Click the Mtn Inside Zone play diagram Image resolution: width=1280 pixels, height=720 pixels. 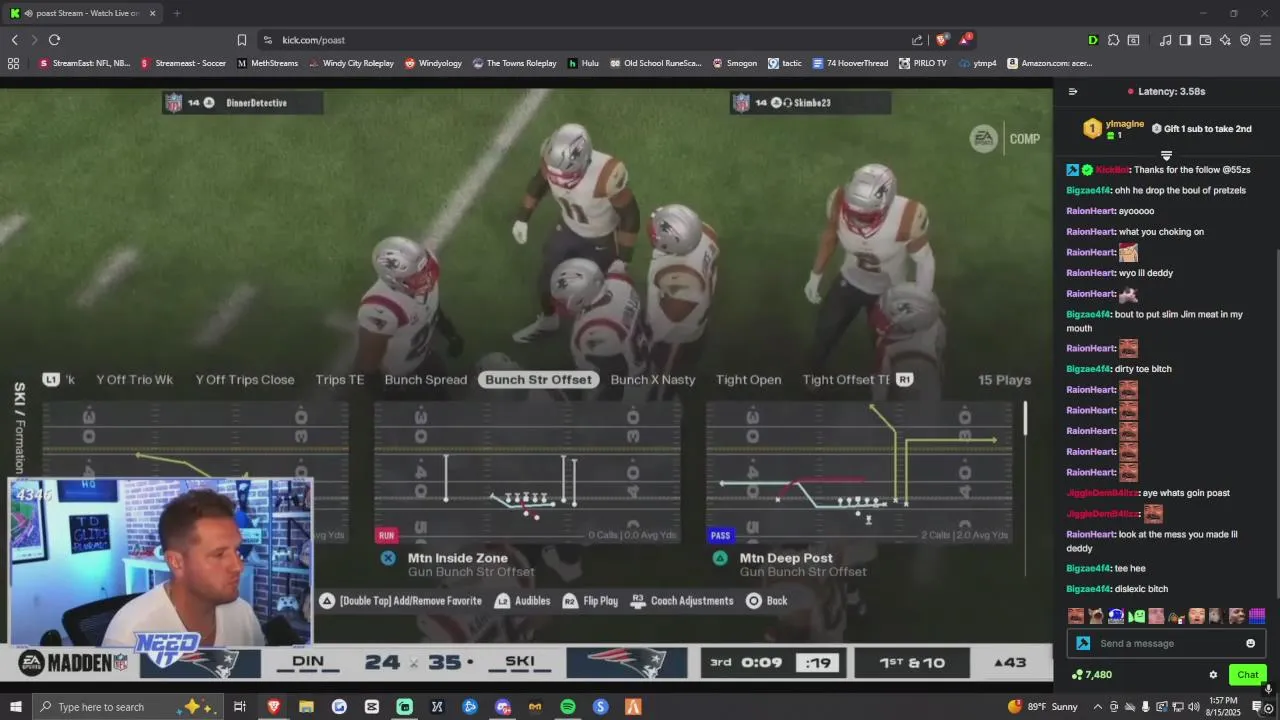(527, 472)
